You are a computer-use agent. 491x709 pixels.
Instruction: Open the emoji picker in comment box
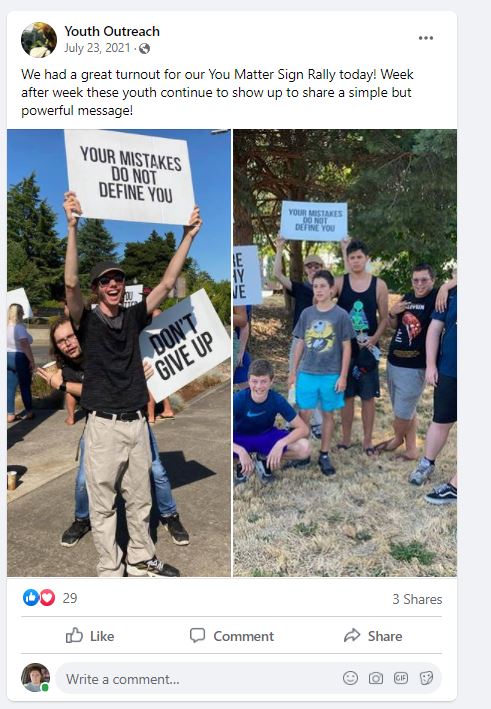[x=350, y=678]
